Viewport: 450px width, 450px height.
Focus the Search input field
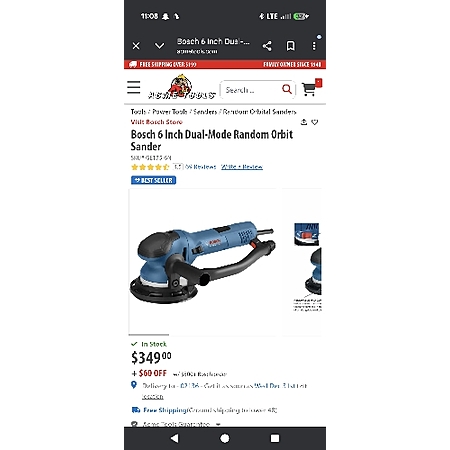pyautogui.click(x=252, y=90)
